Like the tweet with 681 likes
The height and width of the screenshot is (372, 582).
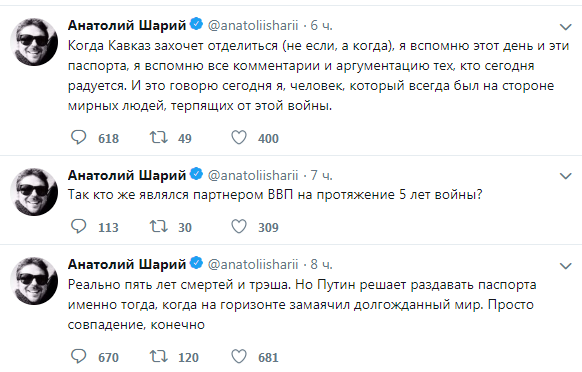[x=239, y=356]
